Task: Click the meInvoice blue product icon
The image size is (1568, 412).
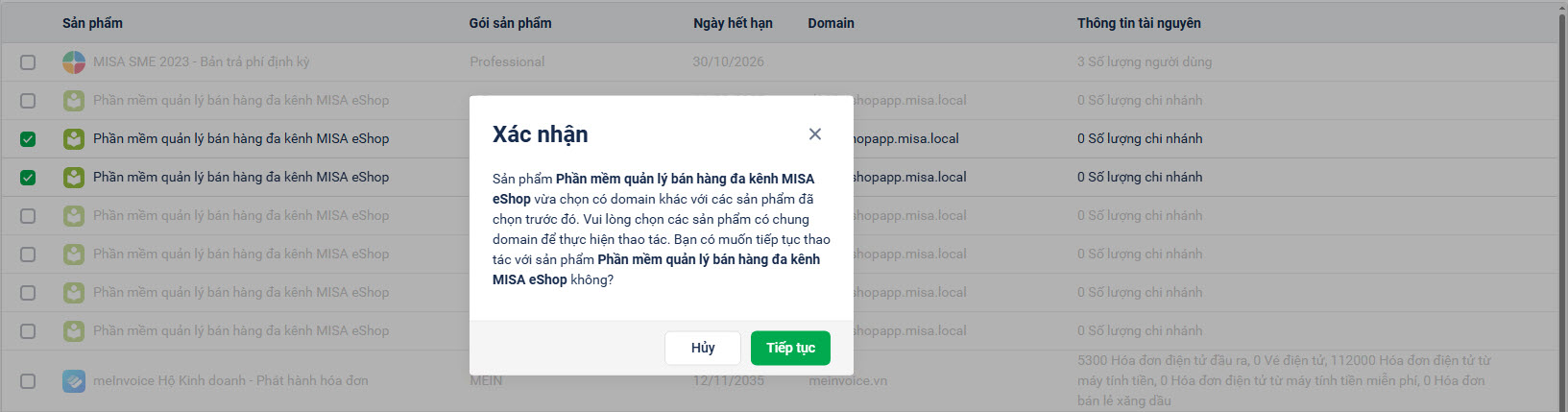Action: 74,381
